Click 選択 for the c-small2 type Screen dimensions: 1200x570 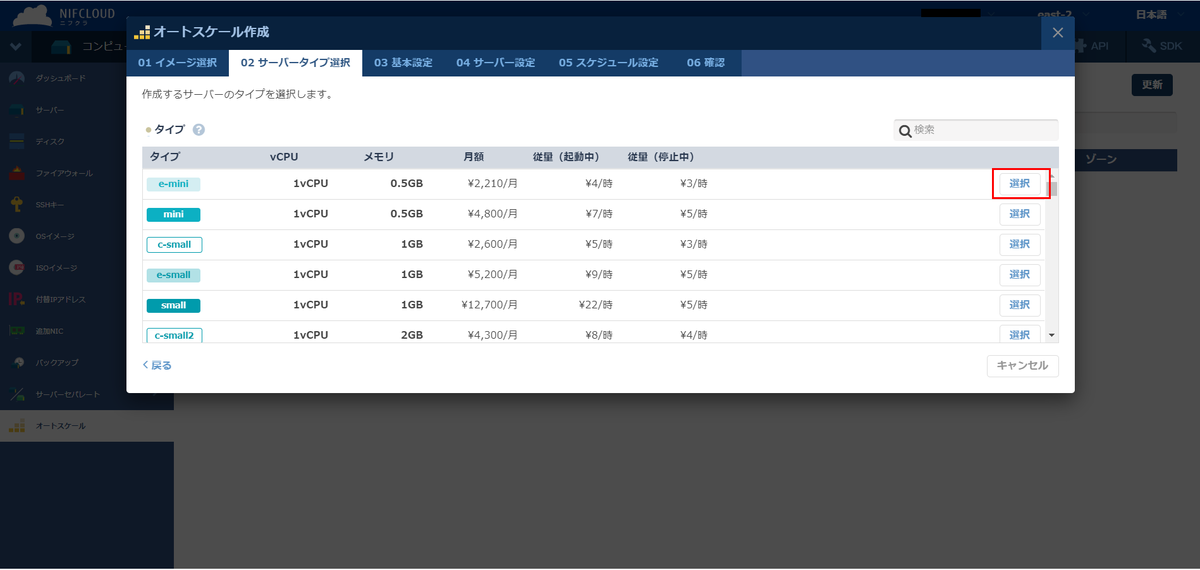point(1020,334)
